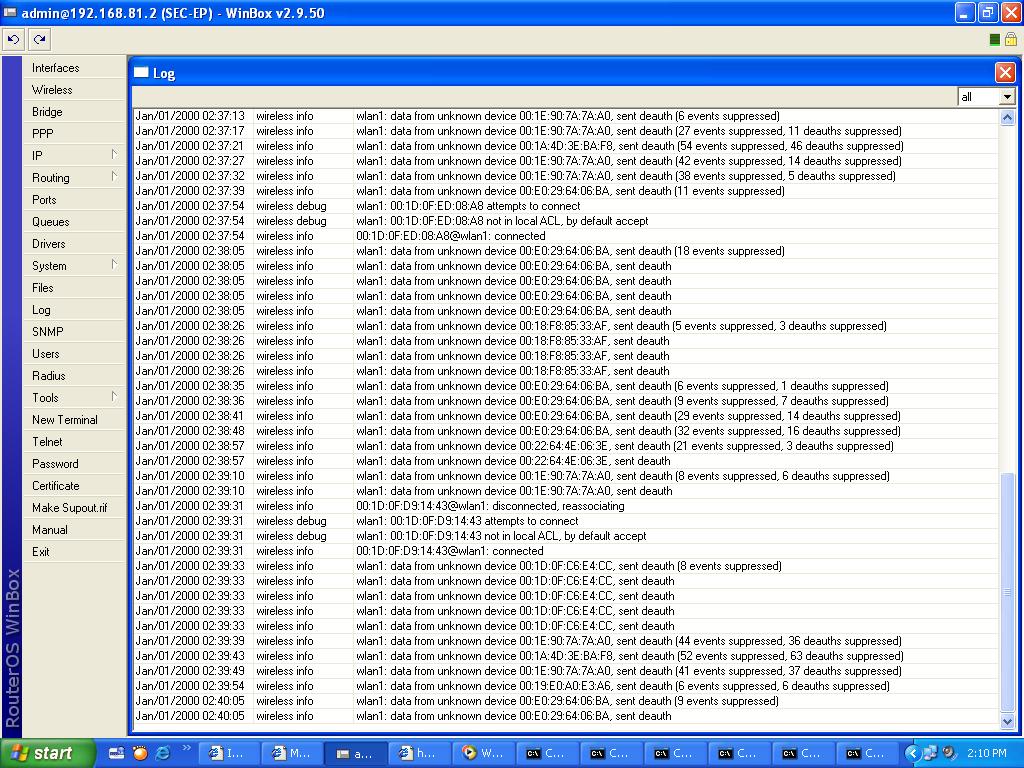Switch to the 'I...' Internet Explorer taskbar button
Viewport: 1024px width, 768px height.
(229, 753)
